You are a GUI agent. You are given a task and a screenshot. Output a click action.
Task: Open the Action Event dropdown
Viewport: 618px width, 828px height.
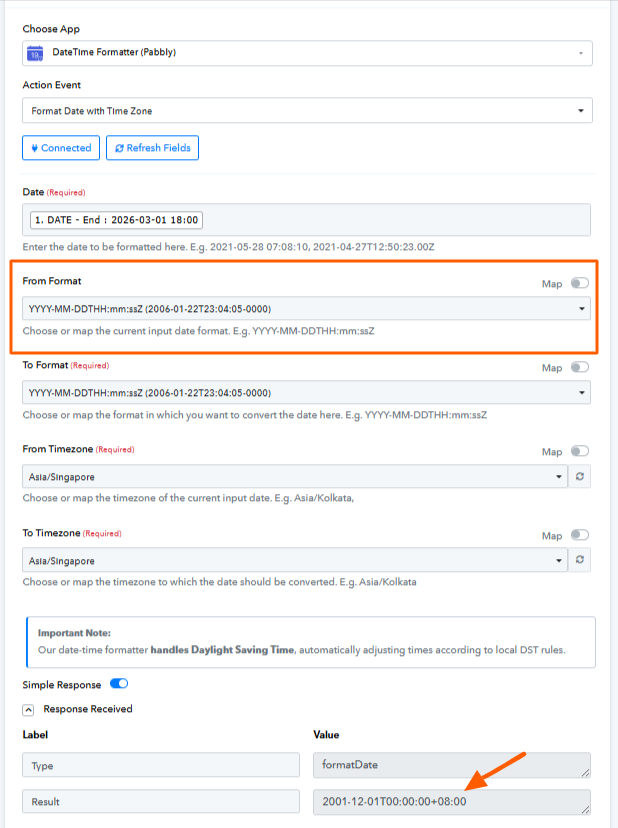click(307, 110)
